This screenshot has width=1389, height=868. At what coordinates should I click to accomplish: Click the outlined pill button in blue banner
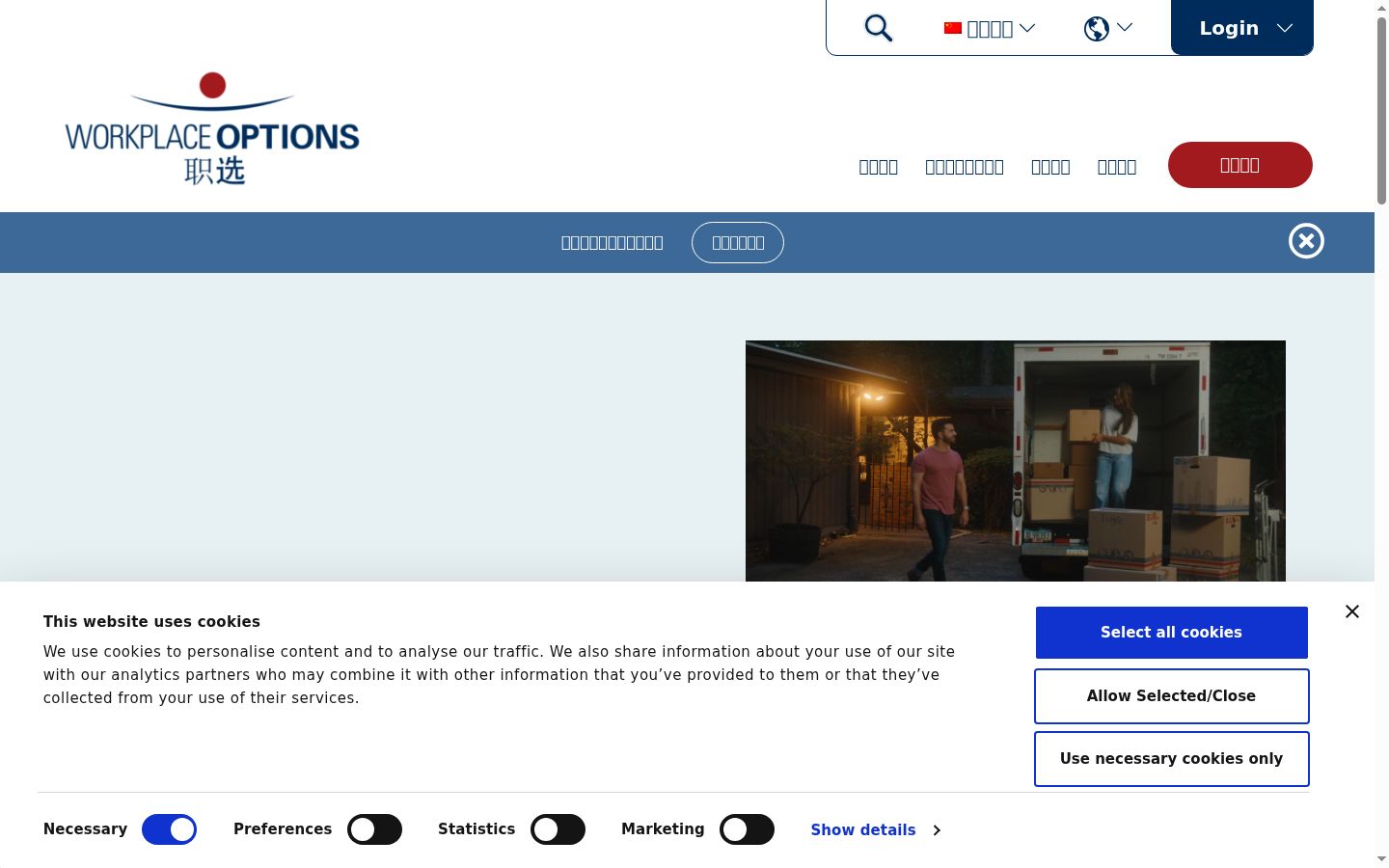point(738,243)
